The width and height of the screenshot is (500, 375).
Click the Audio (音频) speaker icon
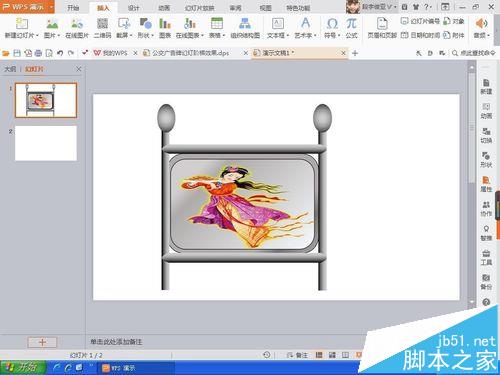pos(481,24)
